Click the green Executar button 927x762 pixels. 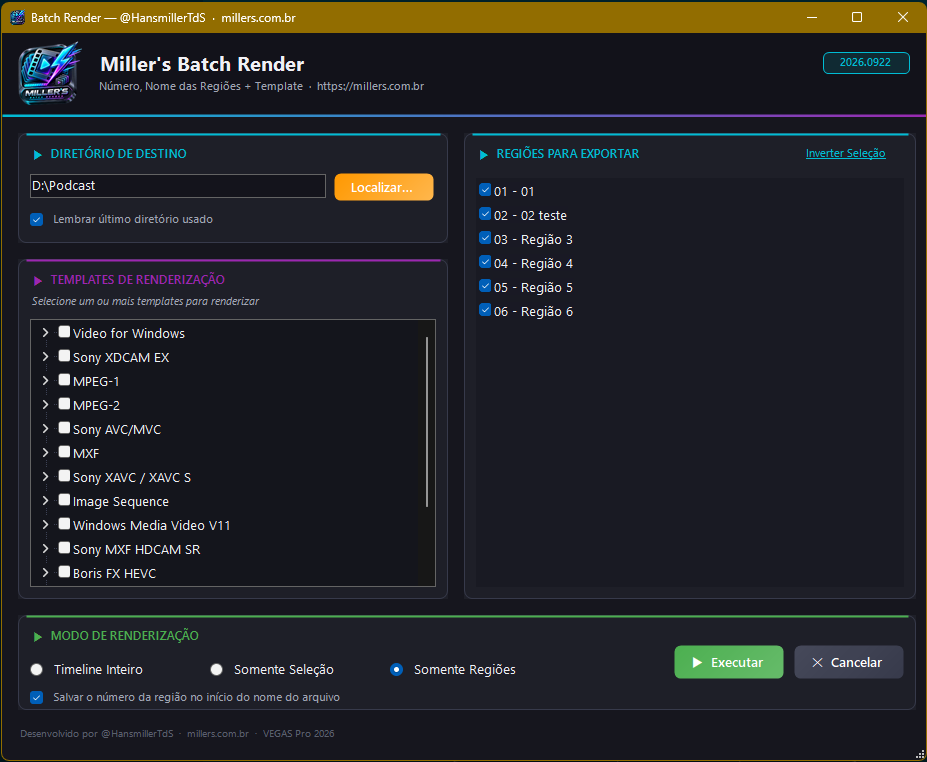click(728, 662)
